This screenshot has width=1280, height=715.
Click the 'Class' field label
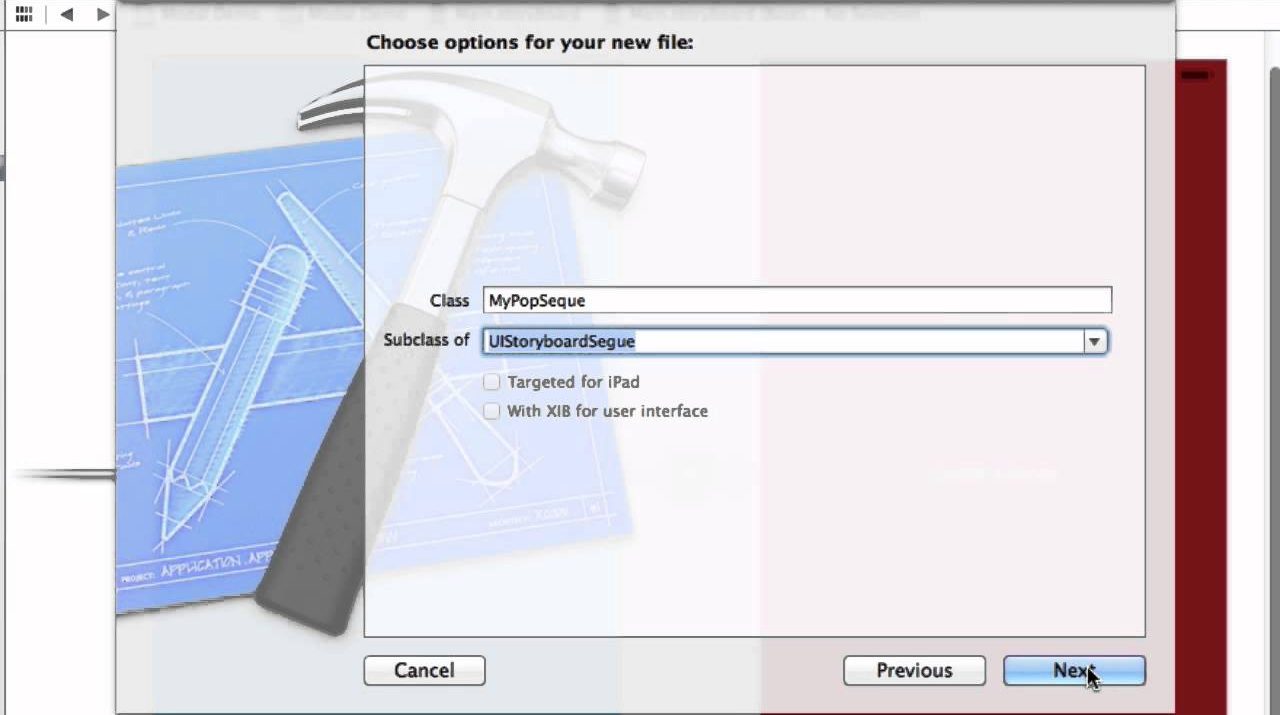(x=449, y=300)
